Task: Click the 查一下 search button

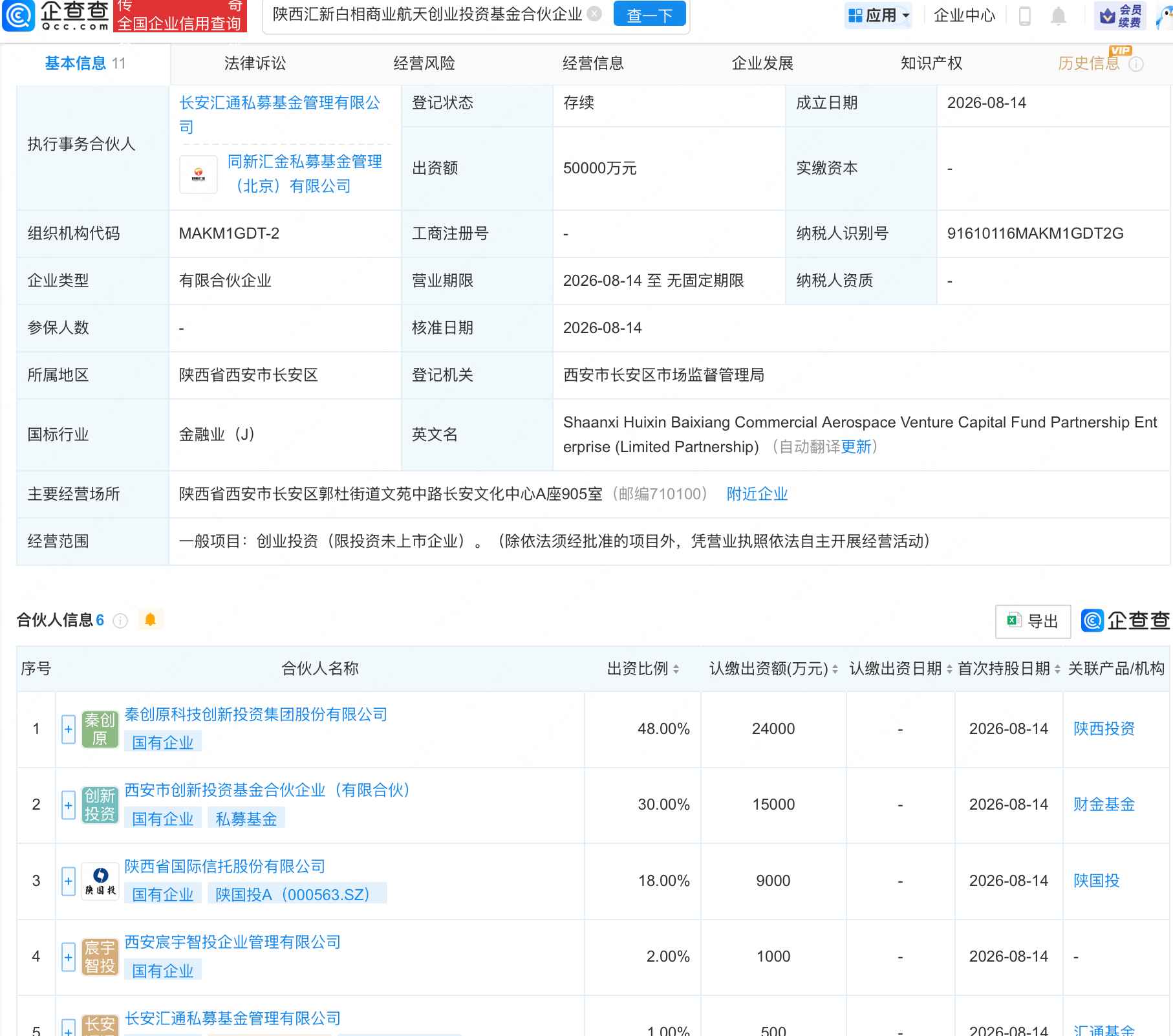Action: point(649,14)
